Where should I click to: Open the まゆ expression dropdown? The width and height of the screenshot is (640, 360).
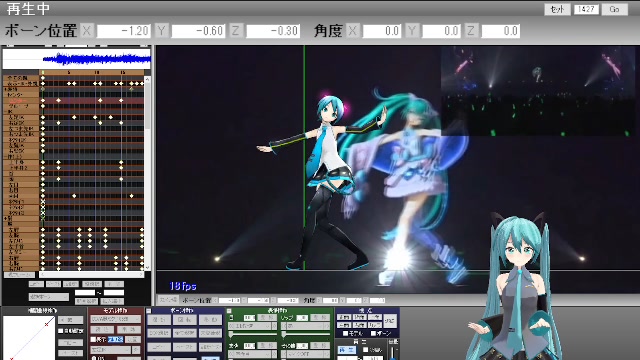click(252, 353)
